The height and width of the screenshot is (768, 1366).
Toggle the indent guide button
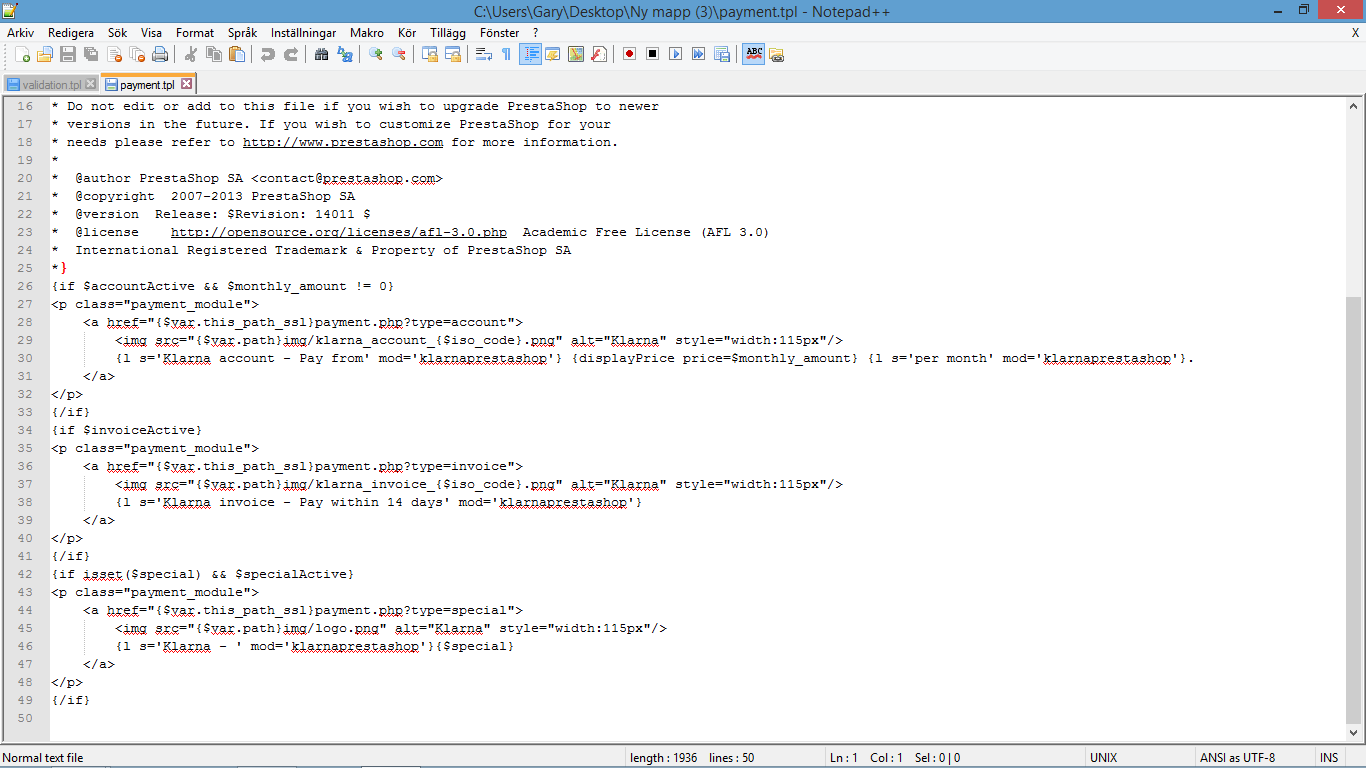530,54
